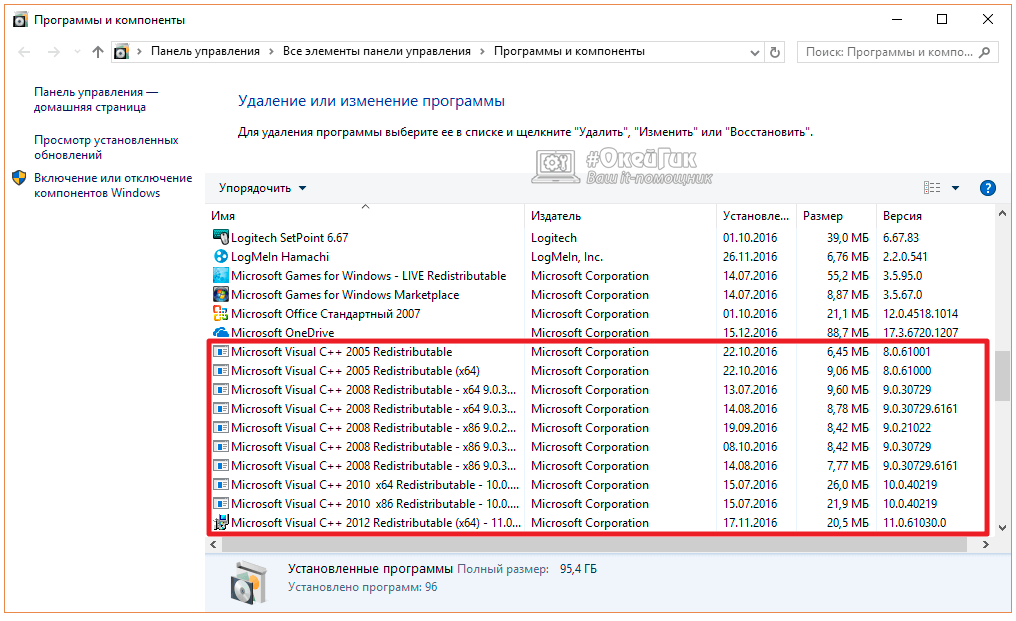Click the Games for Windows - LIVE Redistributable icon
Screen dimensions: 1016x621
point(221,275)
